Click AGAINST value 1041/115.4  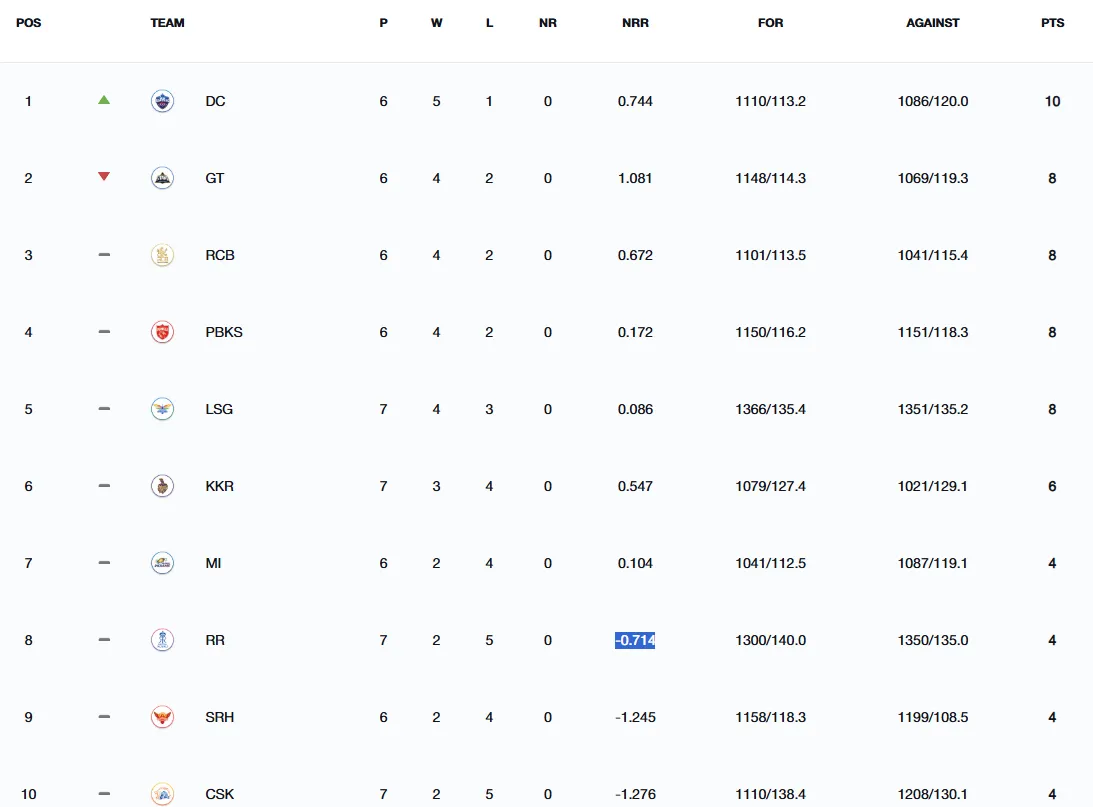(x=933, y=255)
